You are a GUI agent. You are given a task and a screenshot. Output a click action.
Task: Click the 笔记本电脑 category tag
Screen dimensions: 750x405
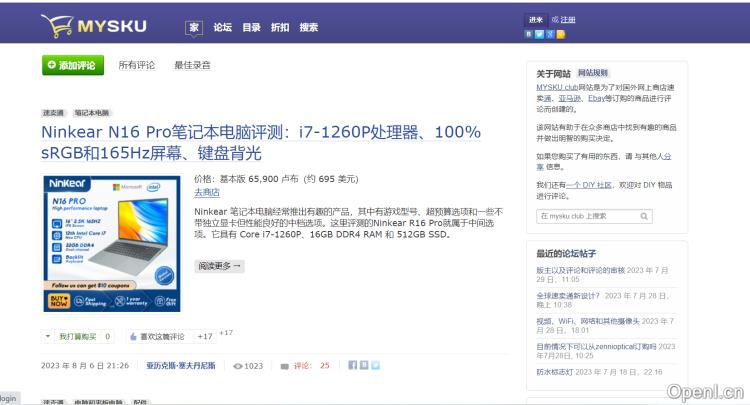tap(91, 113)
